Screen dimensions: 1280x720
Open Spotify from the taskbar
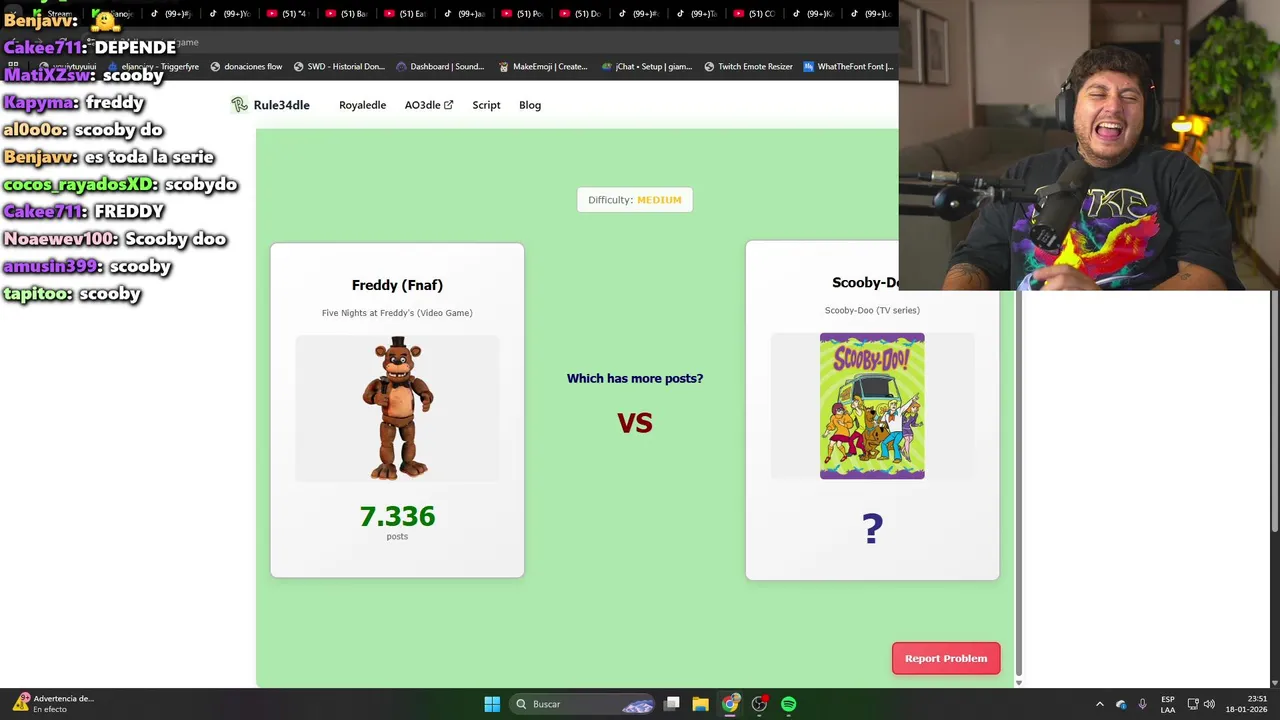789,704
